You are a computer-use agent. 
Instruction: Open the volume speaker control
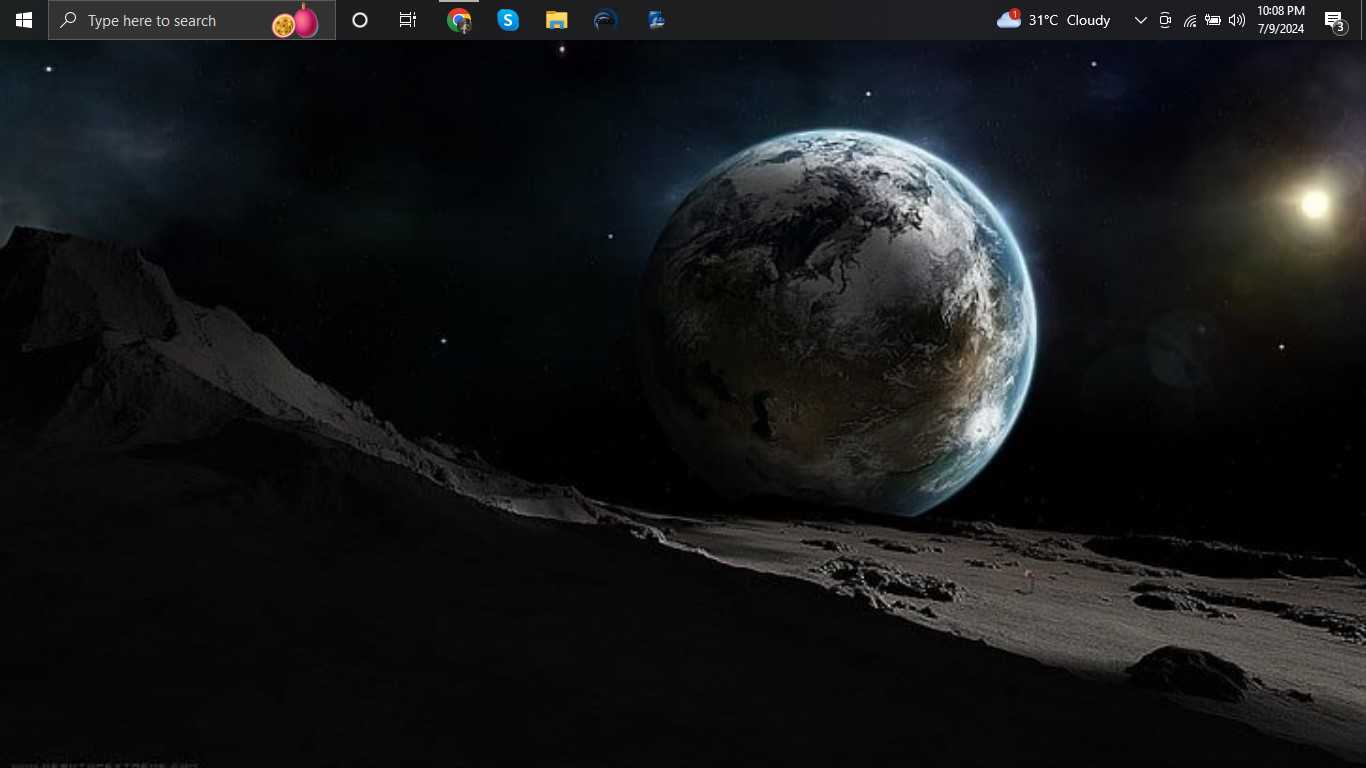point(1237,20)
